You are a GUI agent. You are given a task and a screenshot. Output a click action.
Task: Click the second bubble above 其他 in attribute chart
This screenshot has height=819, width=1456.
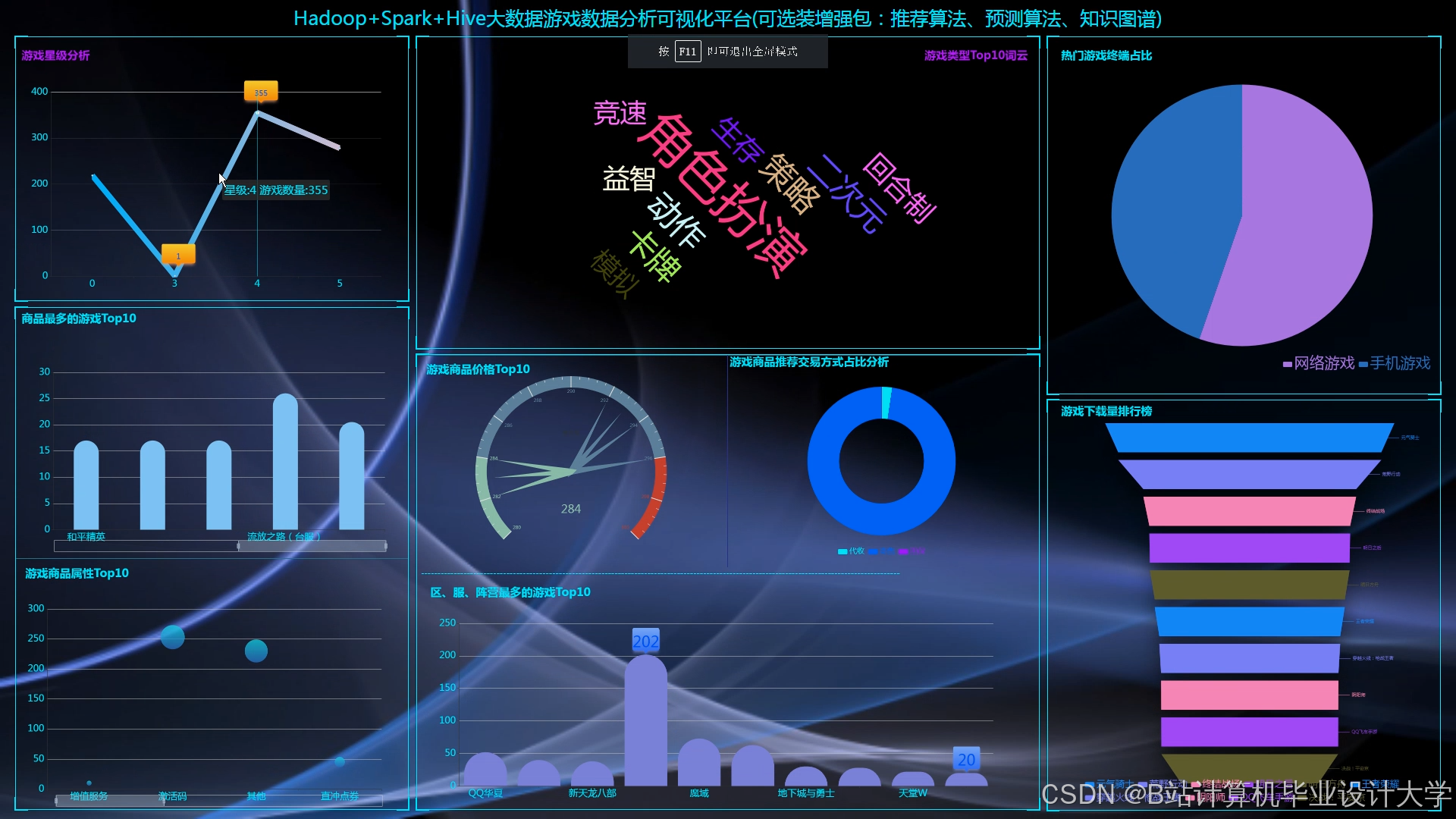click(256, 651)
